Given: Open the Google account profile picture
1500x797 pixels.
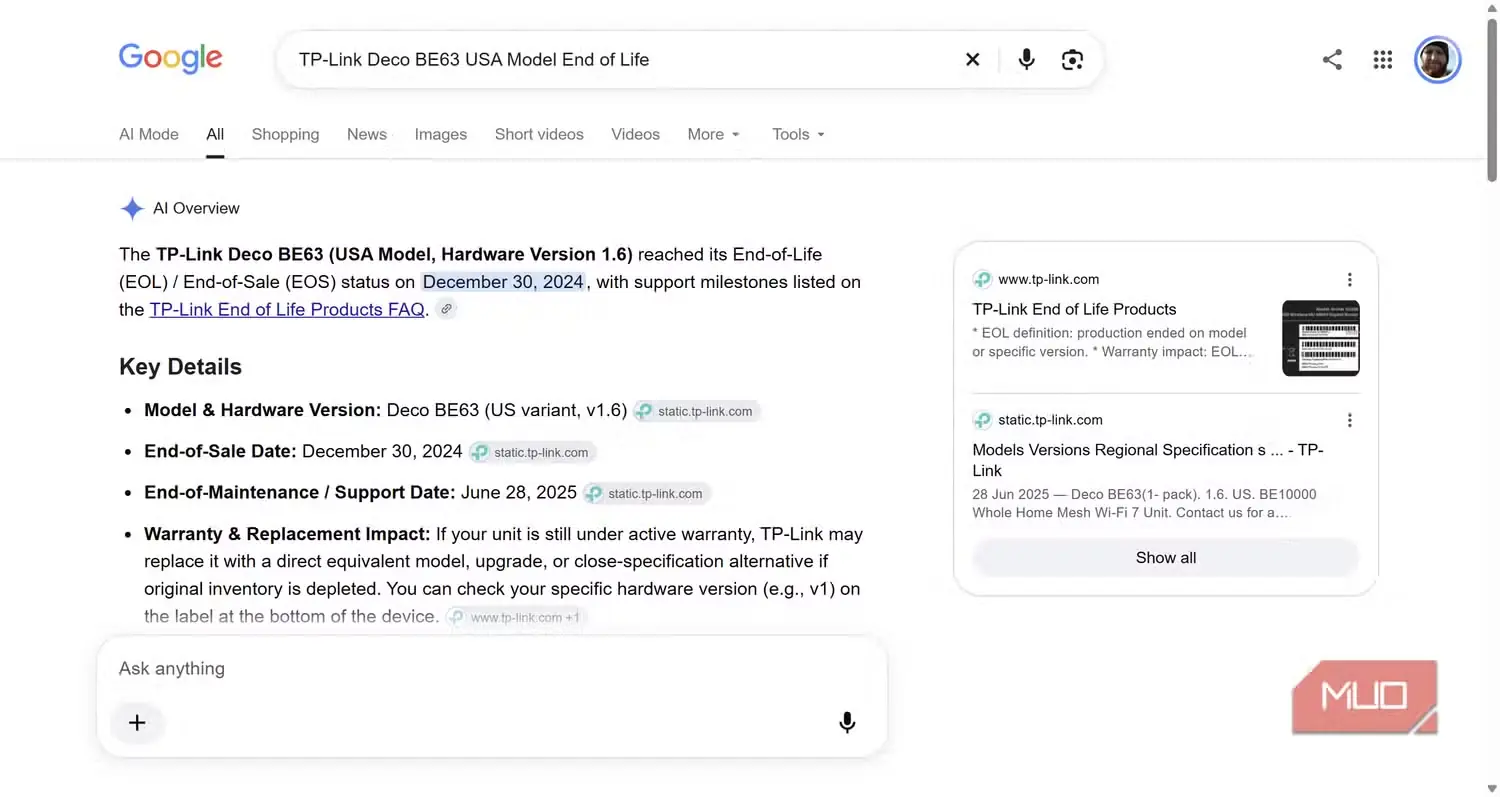Looking at the screenshot, I should [1438, 60].
